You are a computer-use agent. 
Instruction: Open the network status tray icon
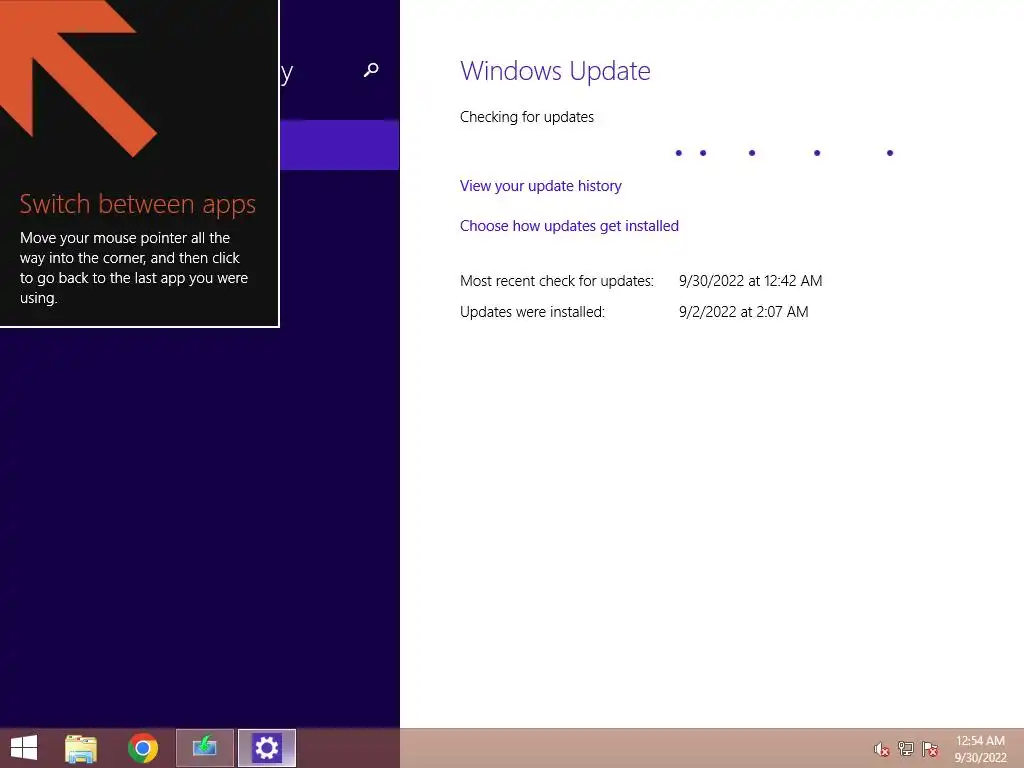(x=906, y=749)
